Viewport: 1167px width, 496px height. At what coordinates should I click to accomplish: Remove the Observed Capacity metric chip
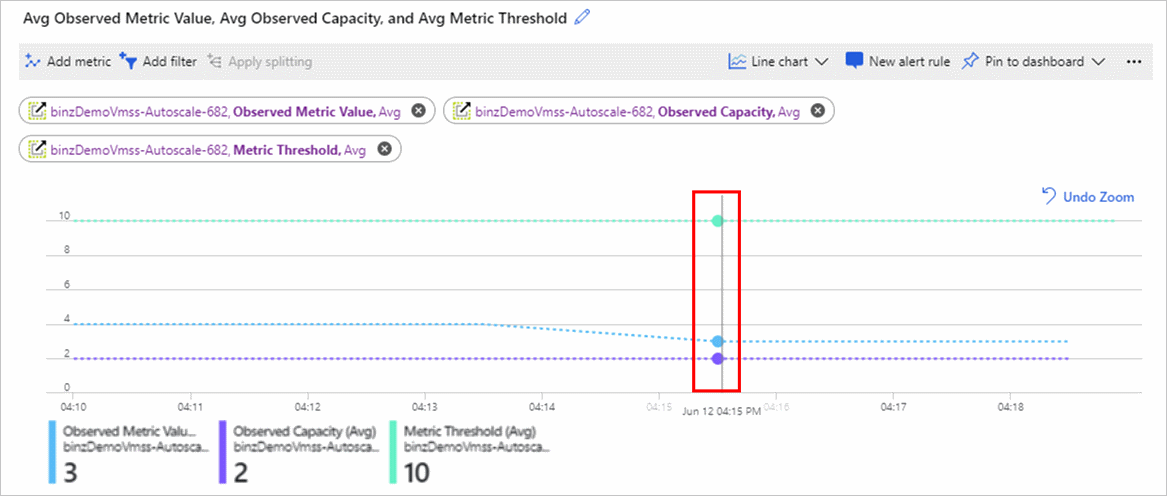point(817,111)
